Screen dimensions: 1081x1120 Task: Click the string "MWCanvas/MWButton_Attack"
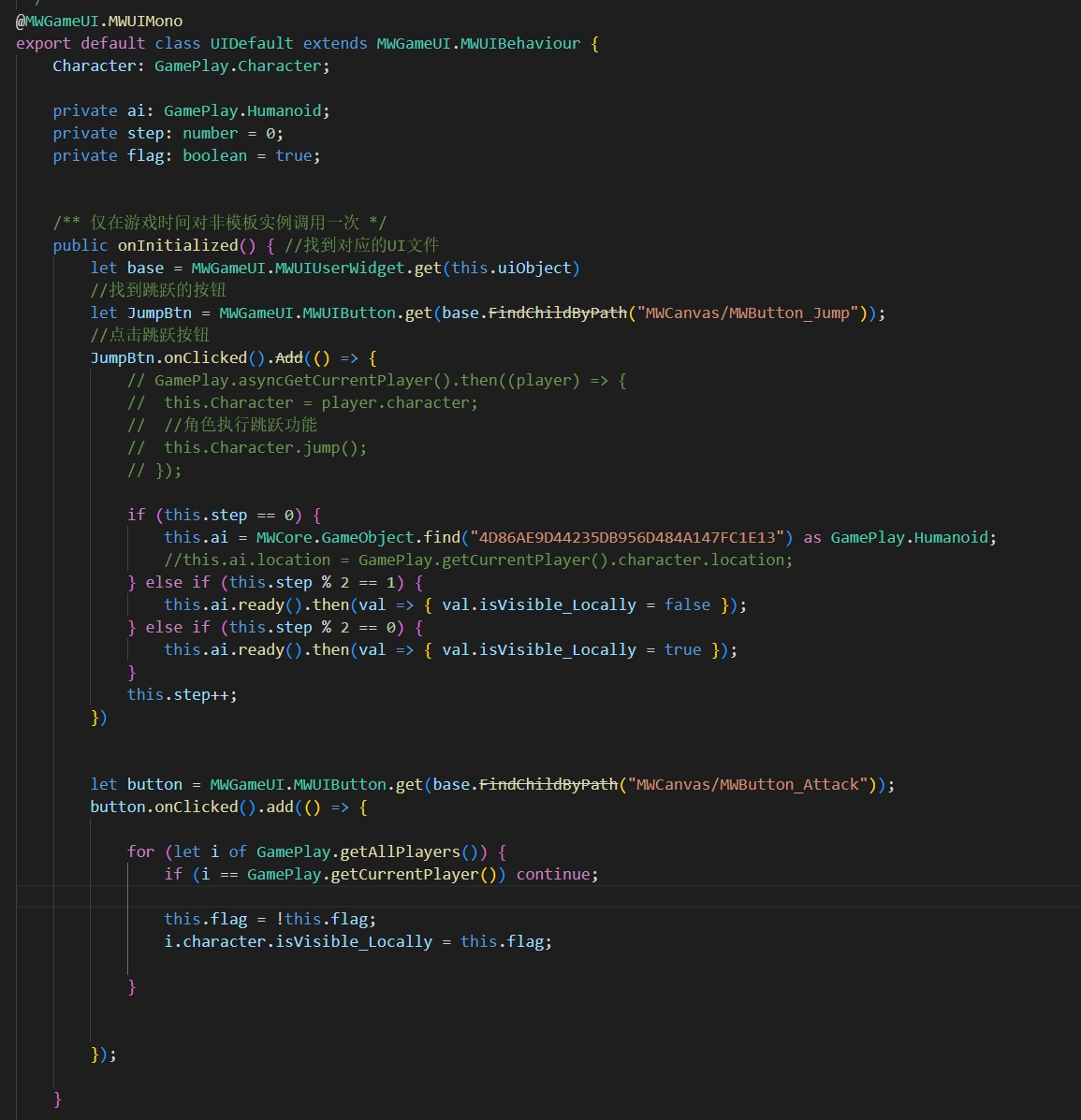tap(747, 784)
